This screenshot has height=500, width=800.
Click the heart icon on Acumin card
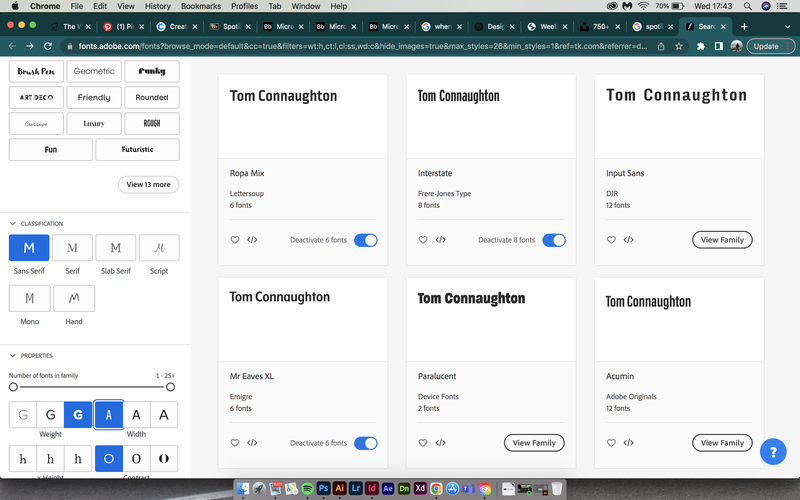[611, 443]
